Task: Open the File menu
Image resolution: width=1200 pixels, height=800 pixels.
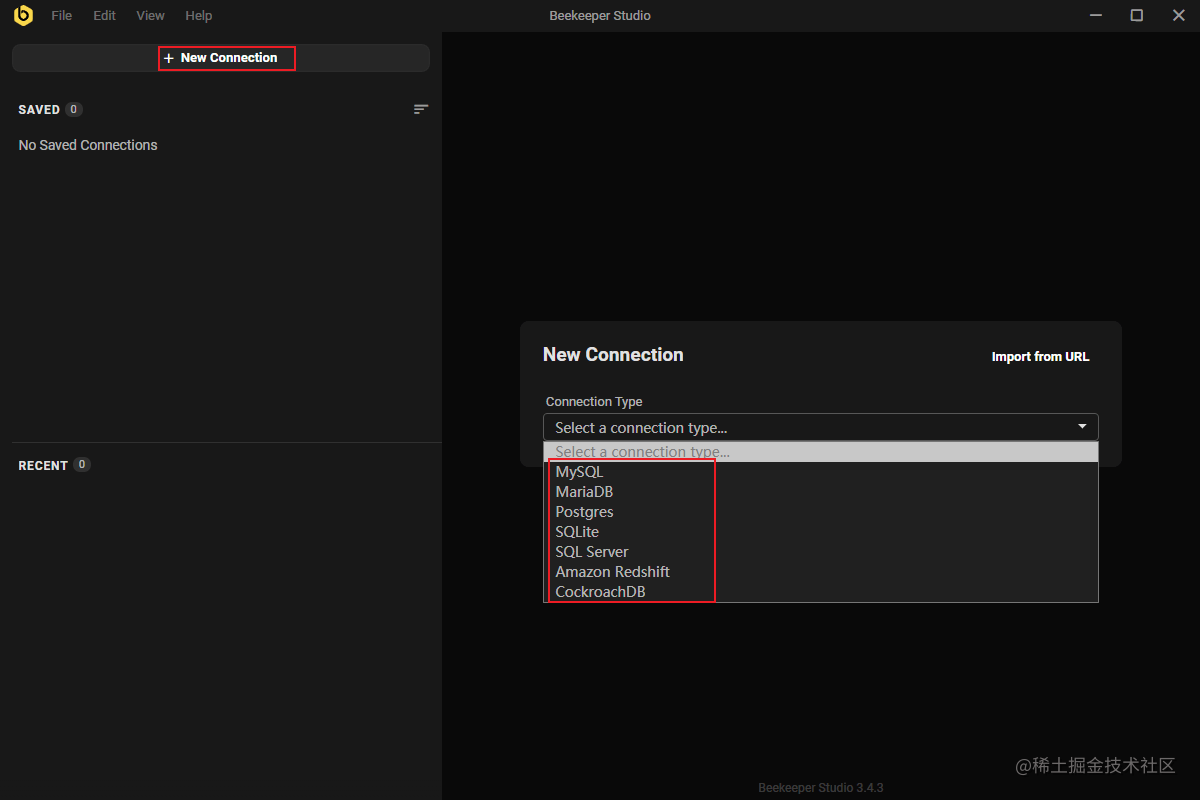Action: tap(62, 16)
